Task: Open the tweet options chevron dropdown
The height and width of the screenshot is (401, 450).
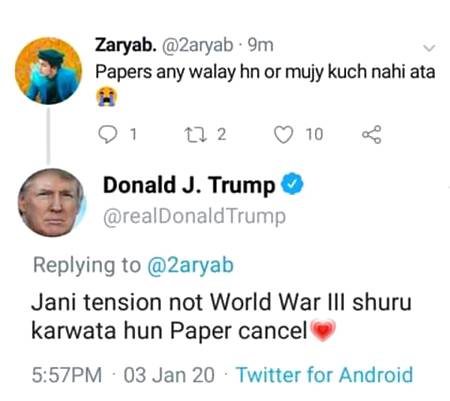Action: coord(429,48)
